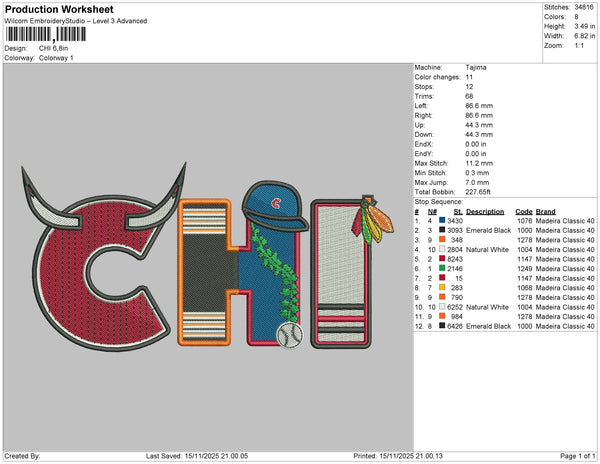
Task: Pick the yellow swatch in the 283 row
Action: click(x=442, y=288)
